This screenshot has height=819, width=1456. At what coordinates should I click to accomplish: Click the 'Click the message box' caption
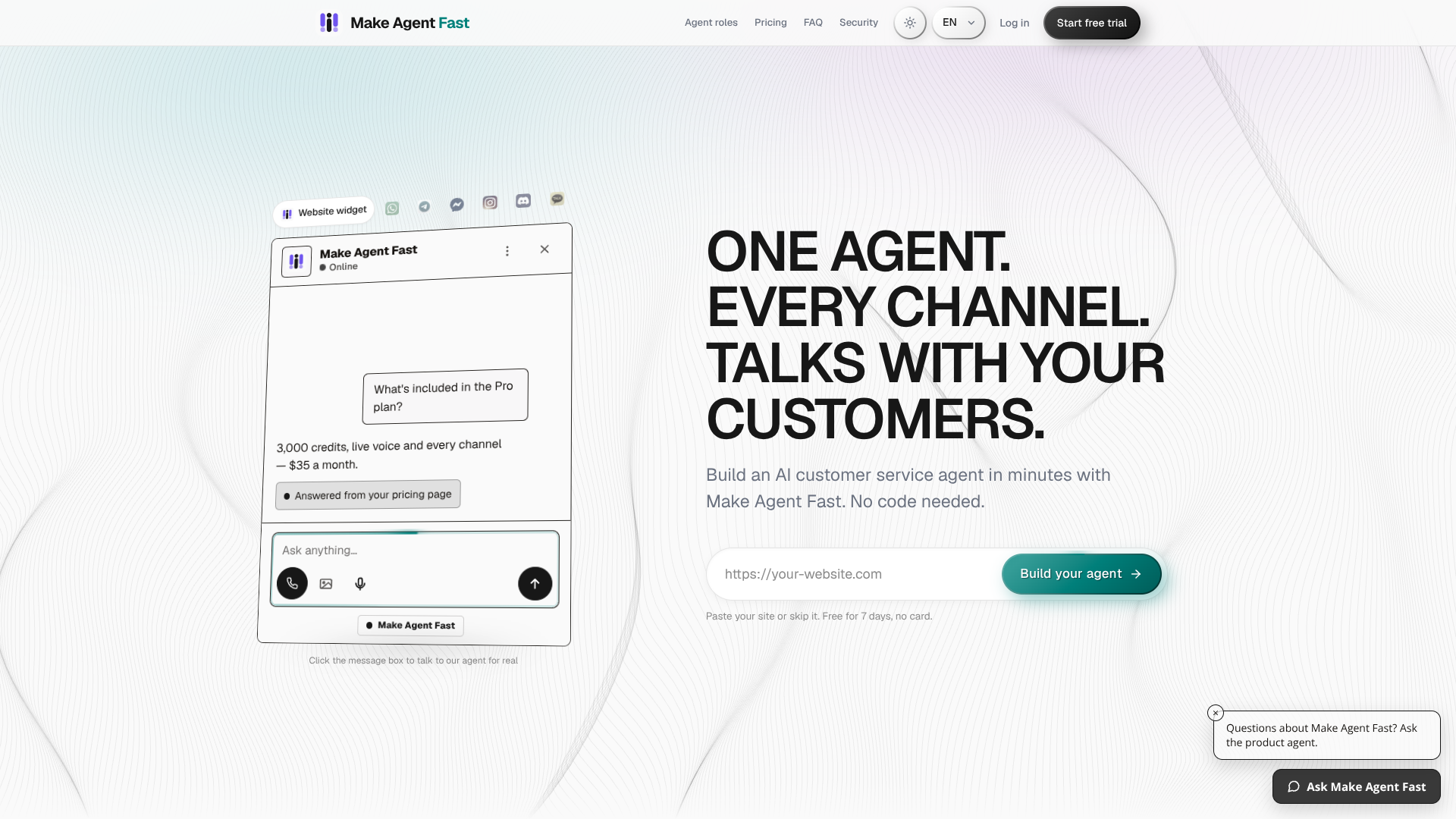[413, 661]
